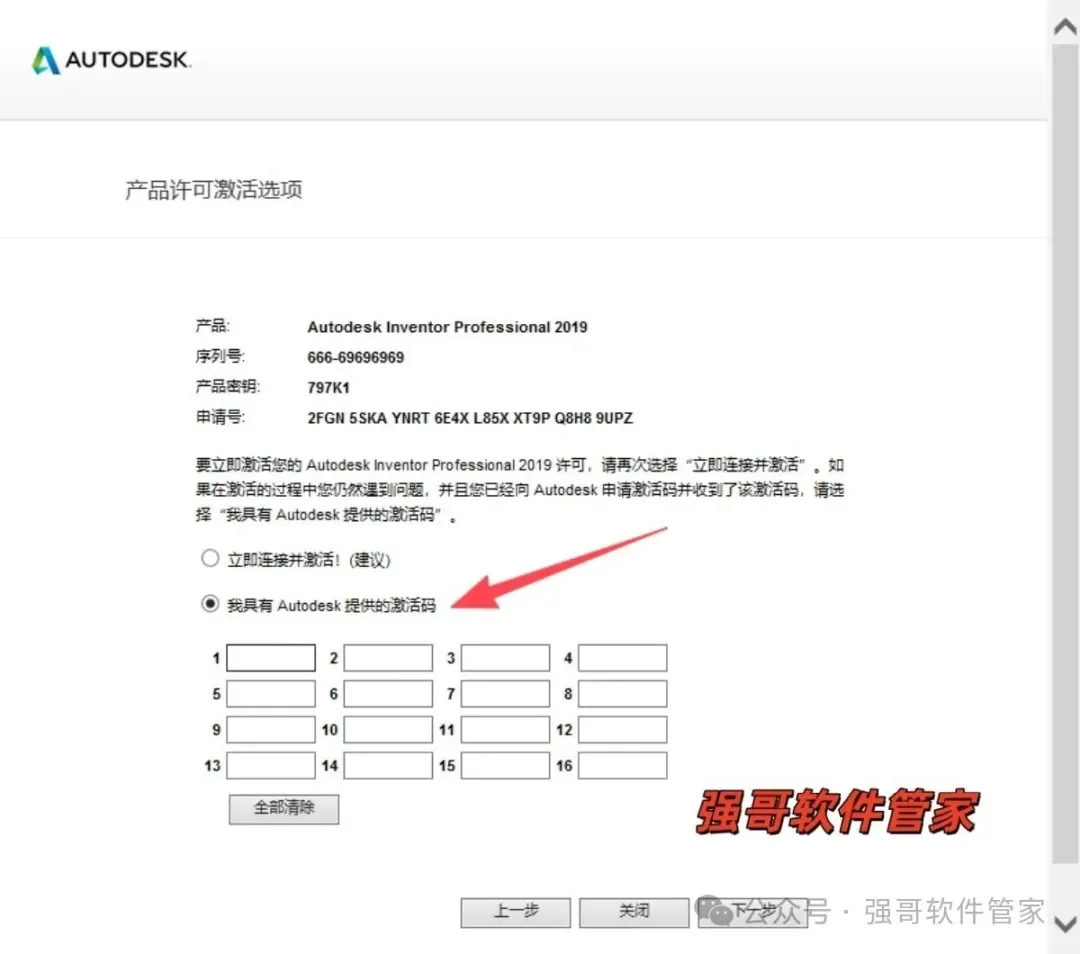Click the 产品密钥 label
The width and height of the screenshot is (1080, 954).
(227, 386)
